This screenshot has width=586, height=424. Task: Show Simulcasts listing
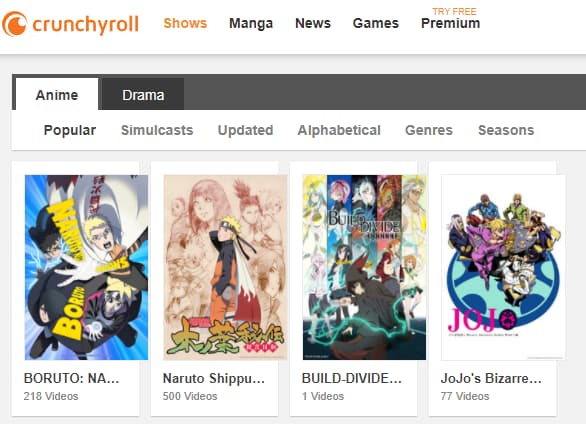pos(157,130)
